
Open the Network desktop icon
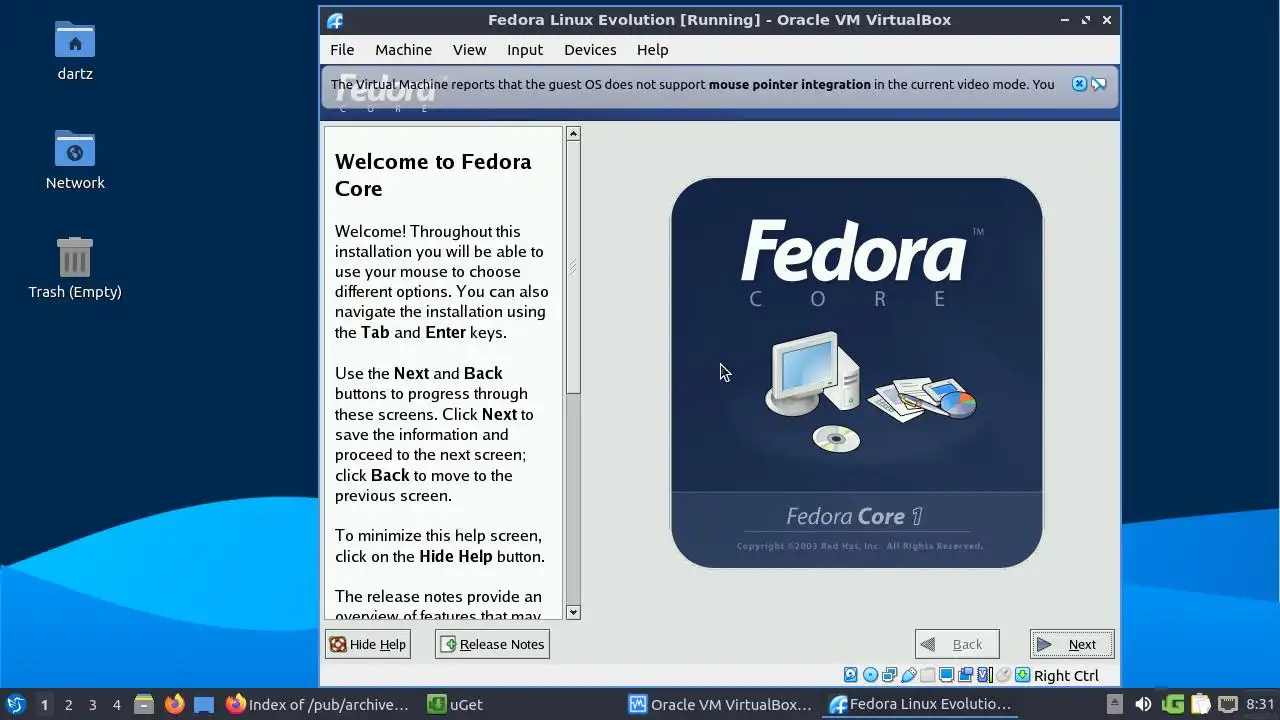pyautogui.click(x=75, y=160)
